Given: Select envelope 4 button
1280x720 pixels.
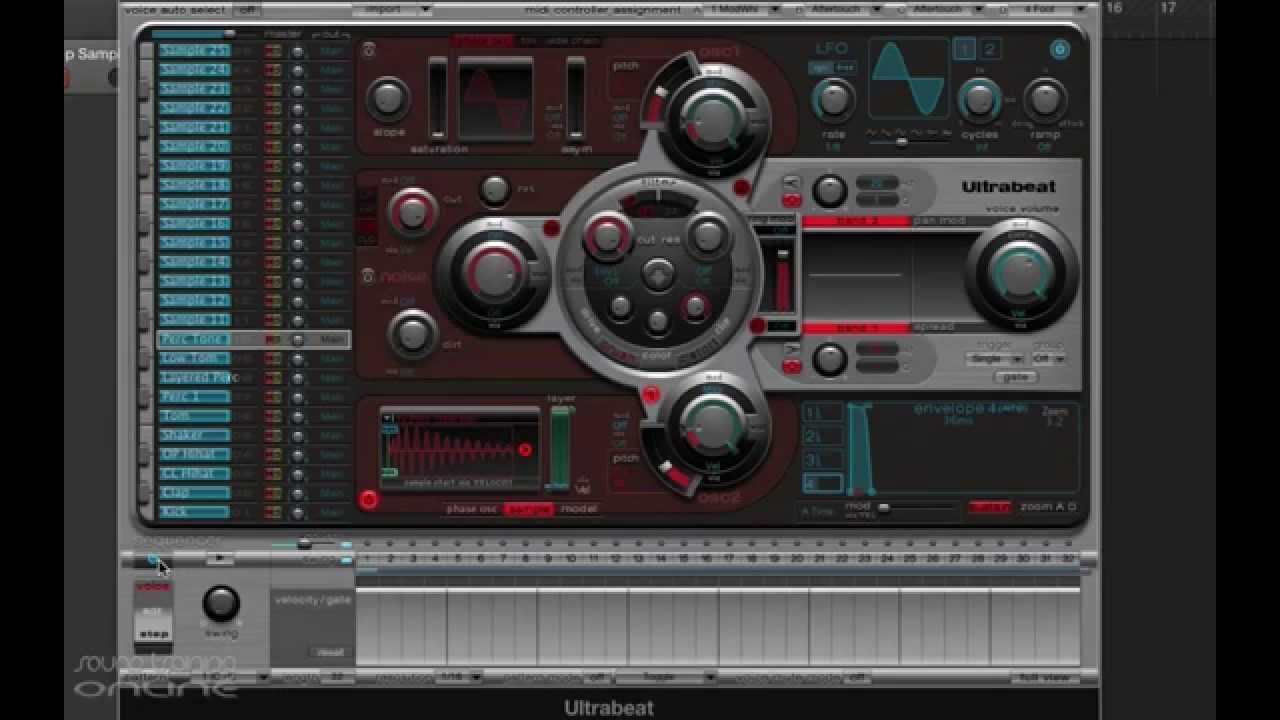Looking at the screenshot, I should point(823,483).
